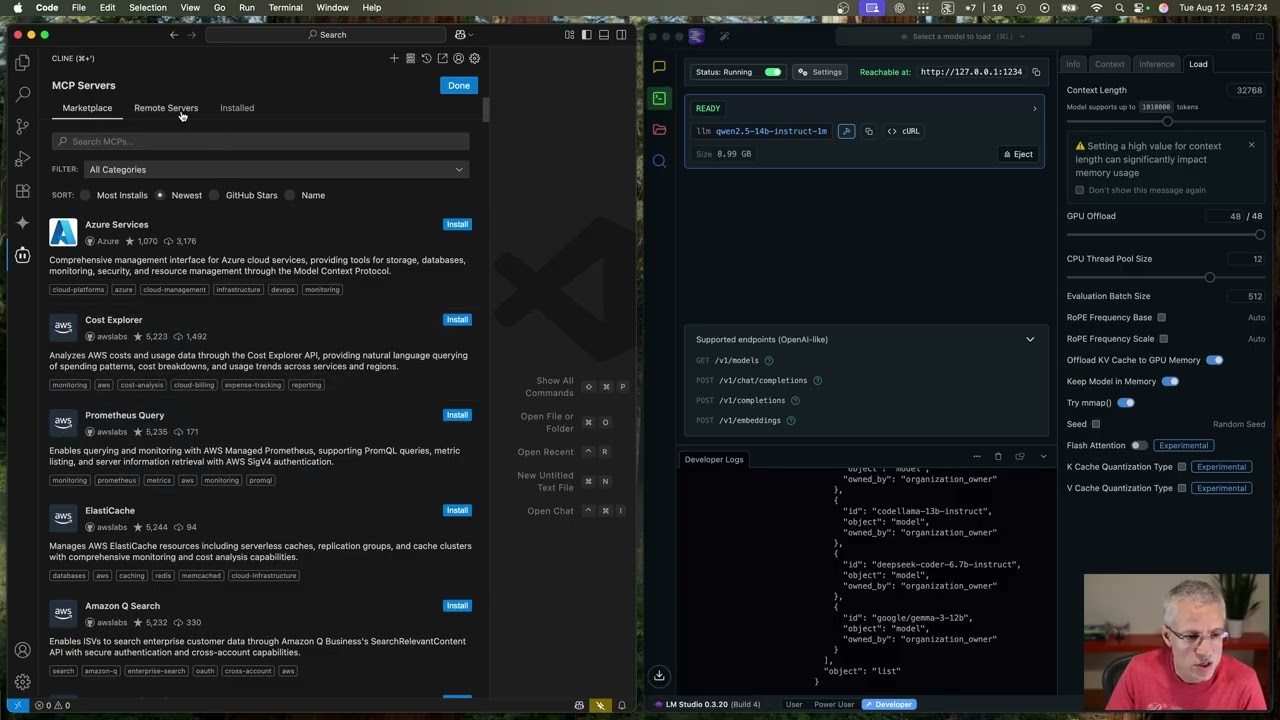Click the wrench icon next to qwen2.5 model
This screenshot has width=1280, height=720.
(x=846, y=131)
